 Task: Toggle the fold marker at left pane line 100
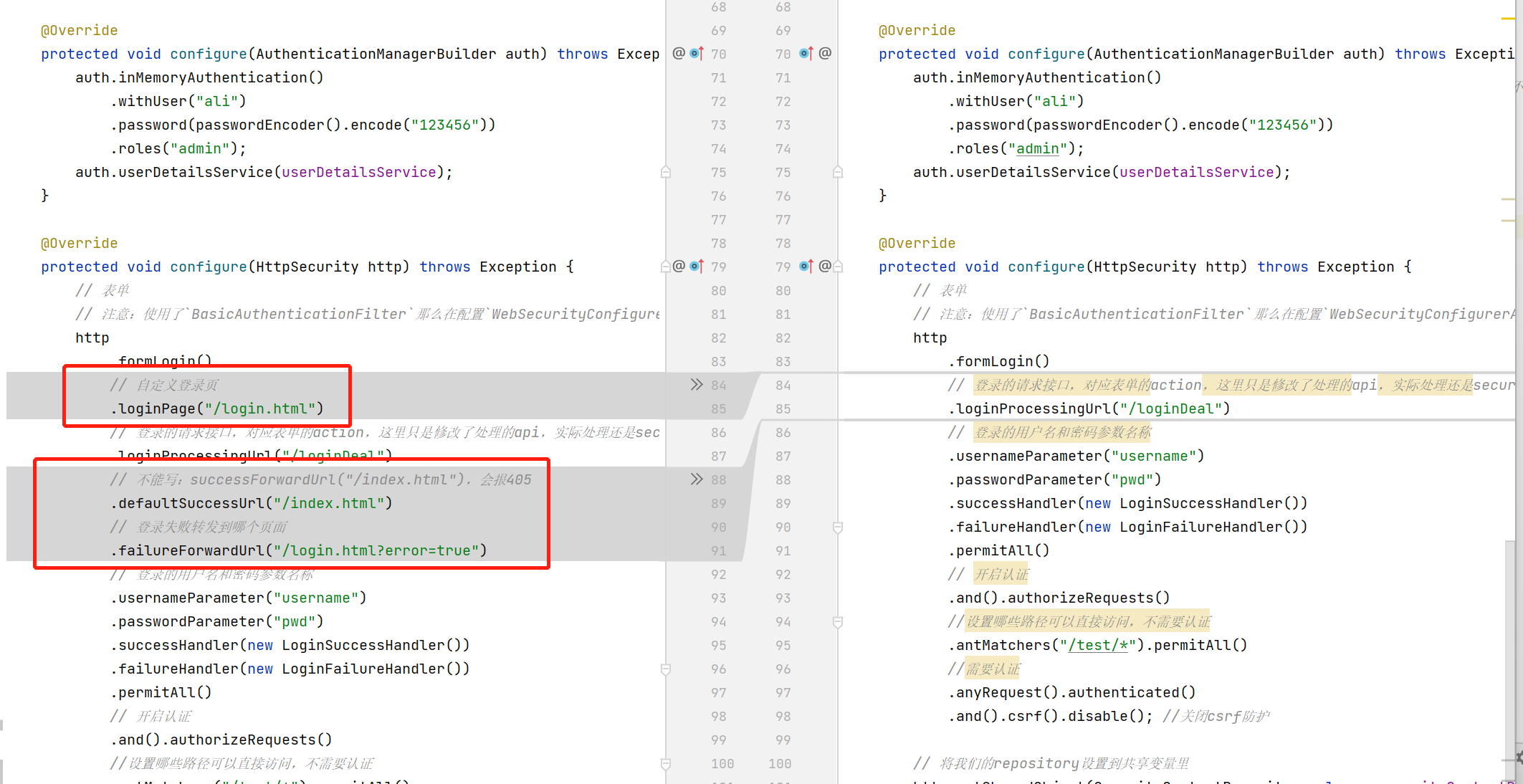pyautogui.click(x=666, y=763)
